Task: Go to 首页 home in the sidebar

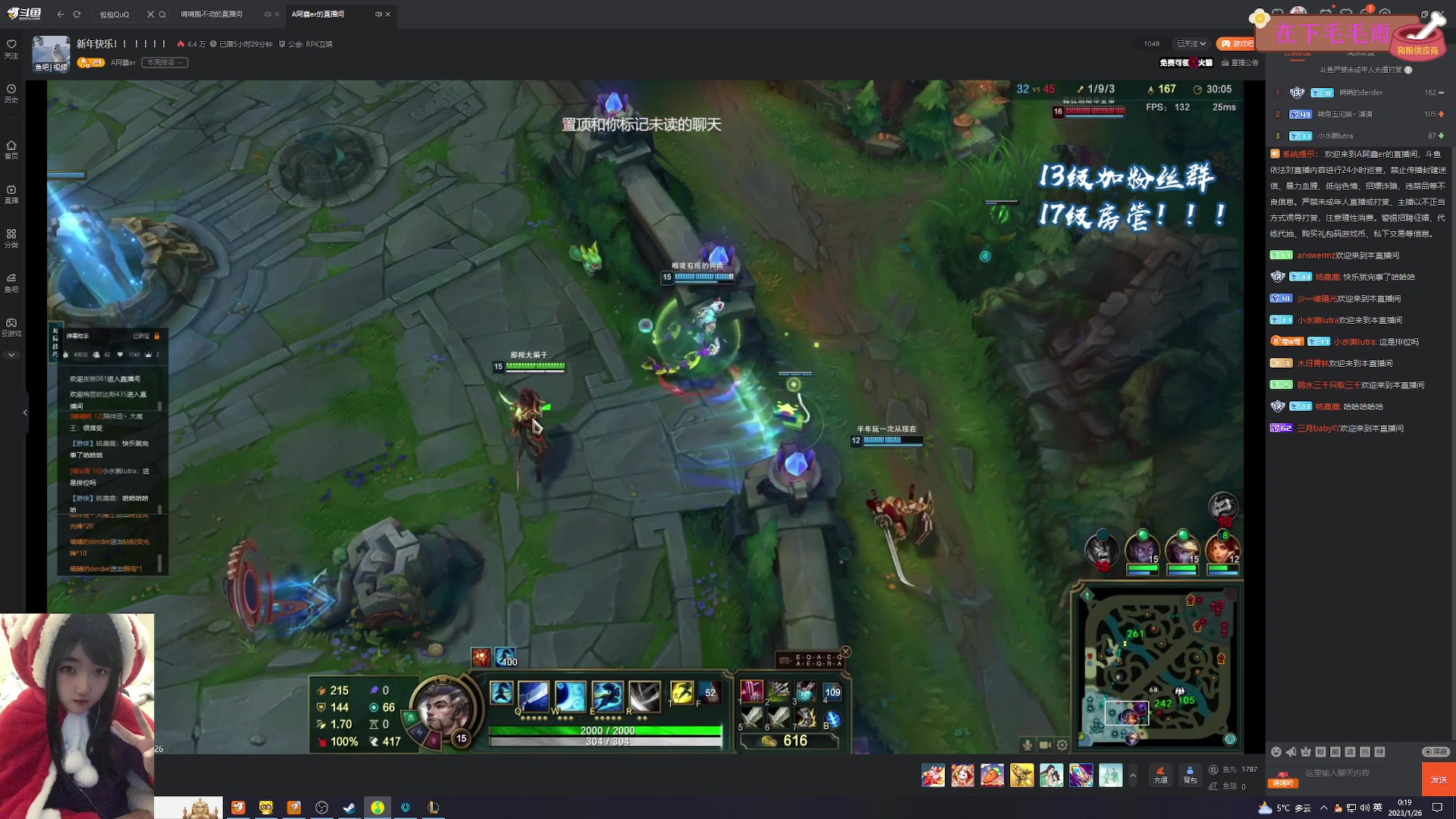Action: (11, 149)
